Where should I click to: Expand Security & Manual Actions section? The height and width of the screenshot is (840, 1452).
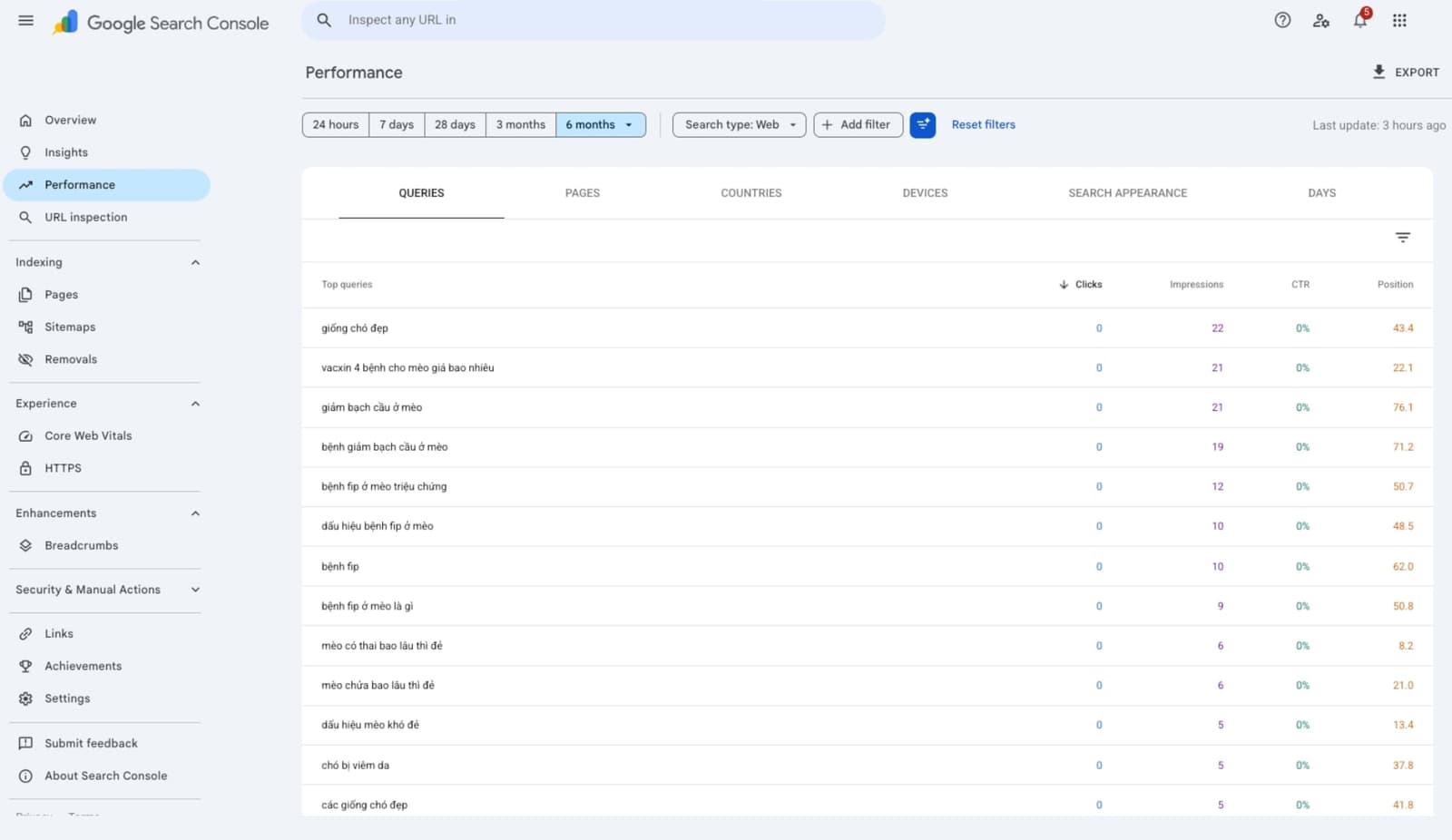(195, 590)
